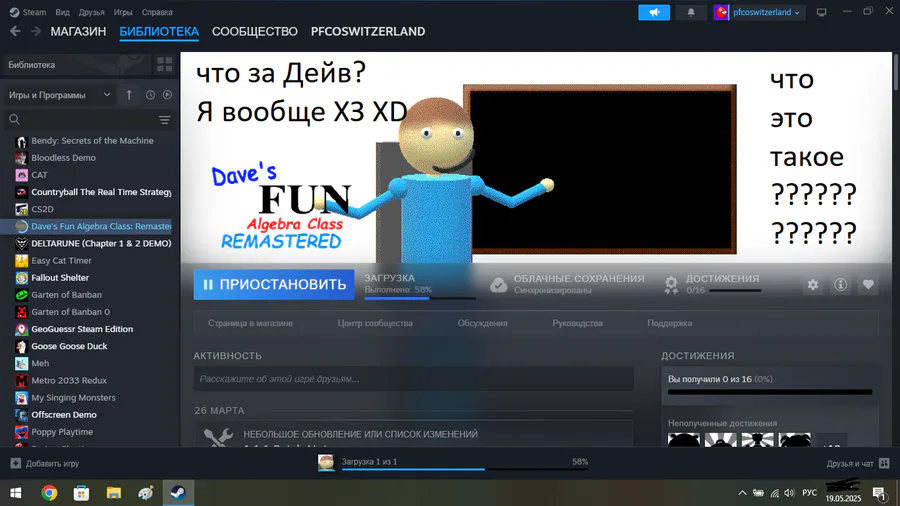Image resolution: width=900 pixels, height=506 pixels.
Task: Open the Steam announcements megaphone button
Action: point(654,12)
